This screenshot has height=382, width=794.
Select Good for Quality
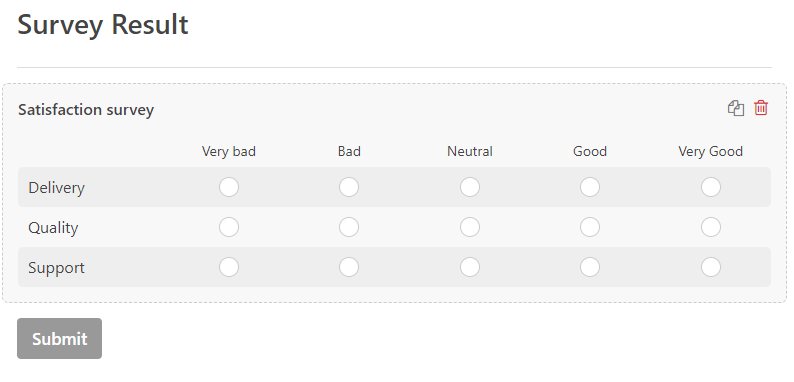point(590,227)
